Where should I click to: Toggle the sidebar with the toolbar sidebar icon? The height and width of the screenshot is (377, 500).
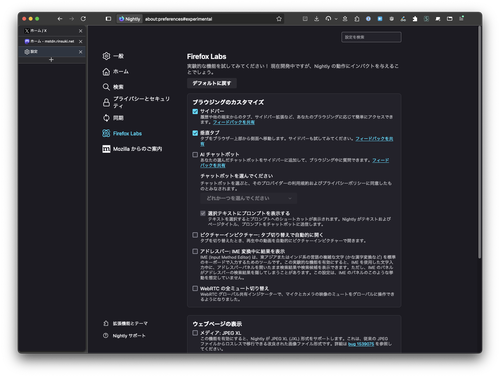pyautogui.click(x=108, y=19)
